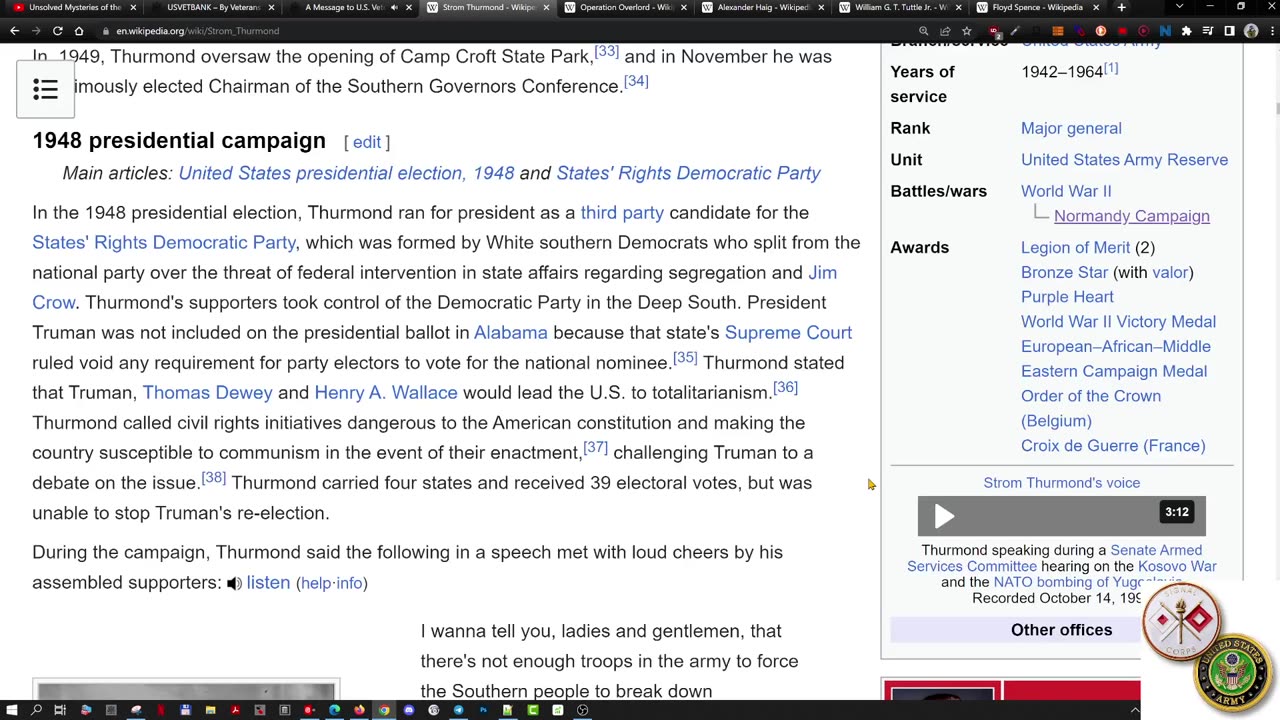Viewport: 1280px width, 720px height.
Task: Click the audio player progress bar
Action: coord(1060,516)
